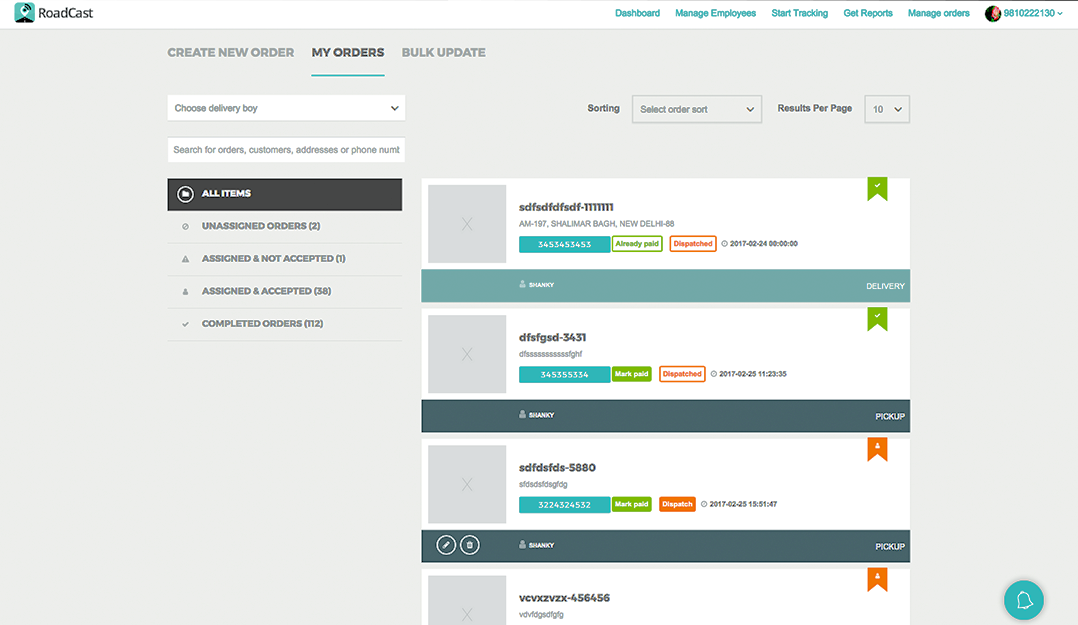Click clock icon beside 2017-02-25 11:23:35
This screenshot has height=625, width=1078.
coord(714,374)
